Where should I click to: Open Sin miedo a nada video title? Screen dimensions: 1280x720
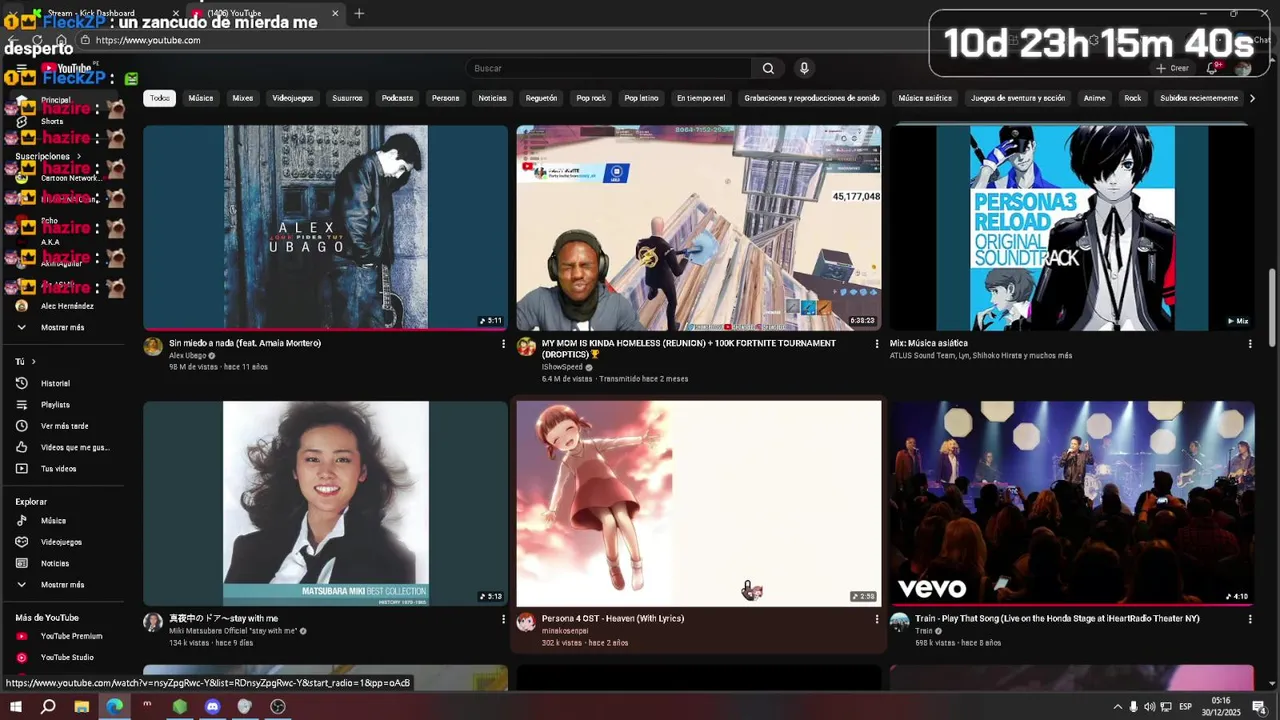tap(245, 343)
